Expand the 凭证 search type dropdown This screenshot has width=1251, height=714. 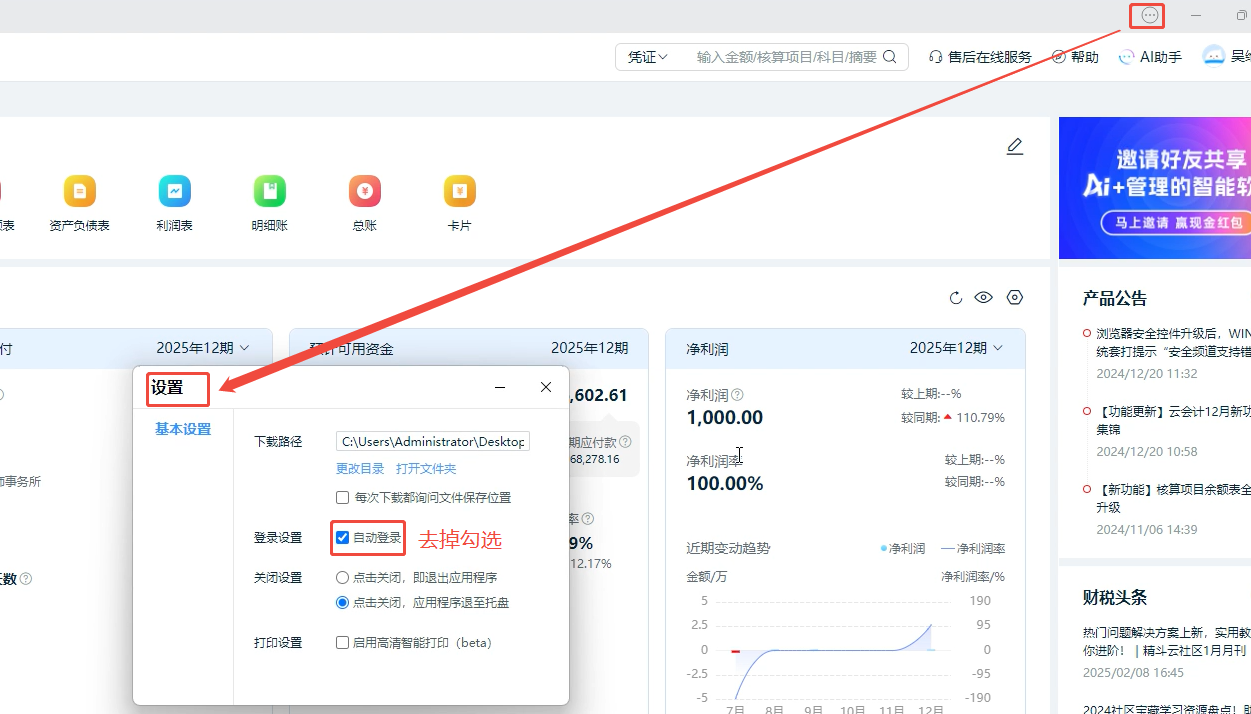[x=647, y=57]
